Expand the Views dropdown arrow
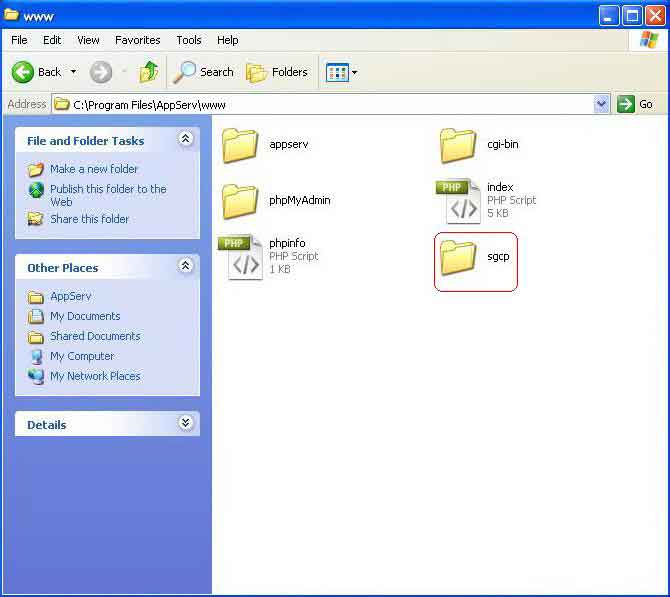 (354, 72)
